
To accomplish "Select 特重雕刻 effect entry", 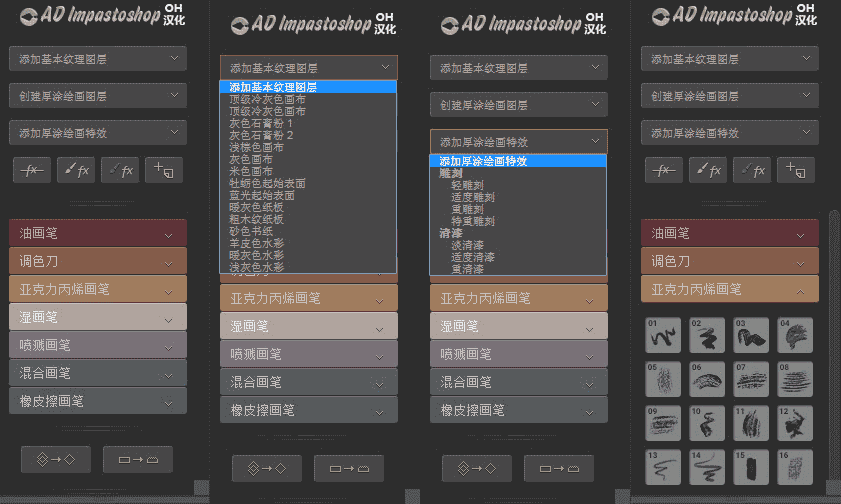I will (x=473, y=221).
